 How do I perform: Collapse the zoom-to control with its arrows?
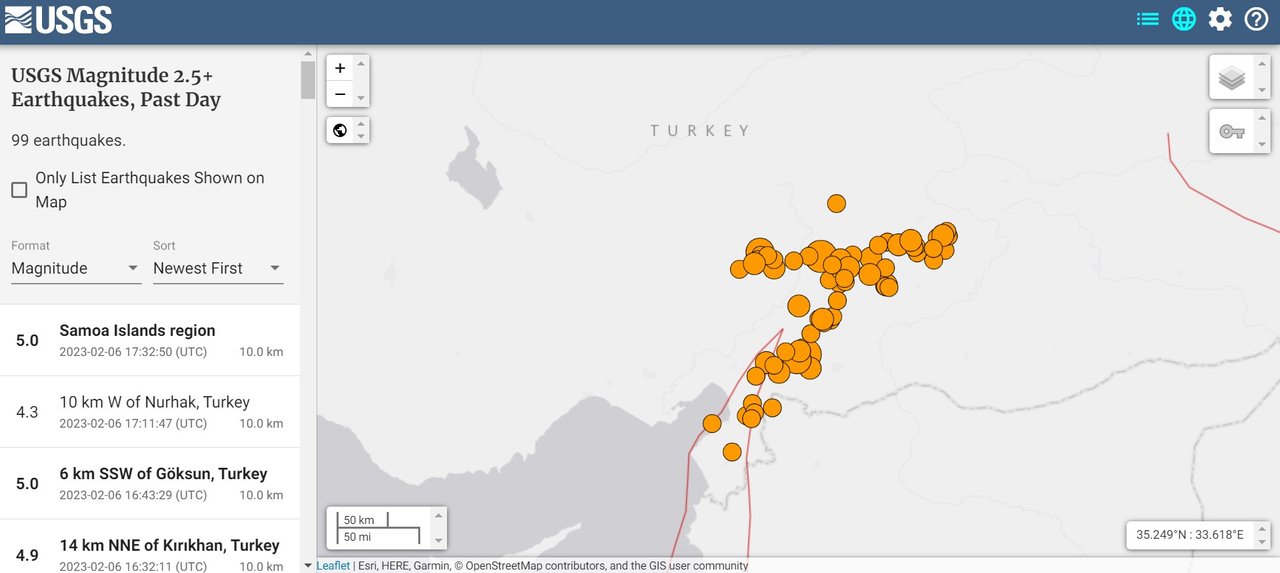(362, 130)
